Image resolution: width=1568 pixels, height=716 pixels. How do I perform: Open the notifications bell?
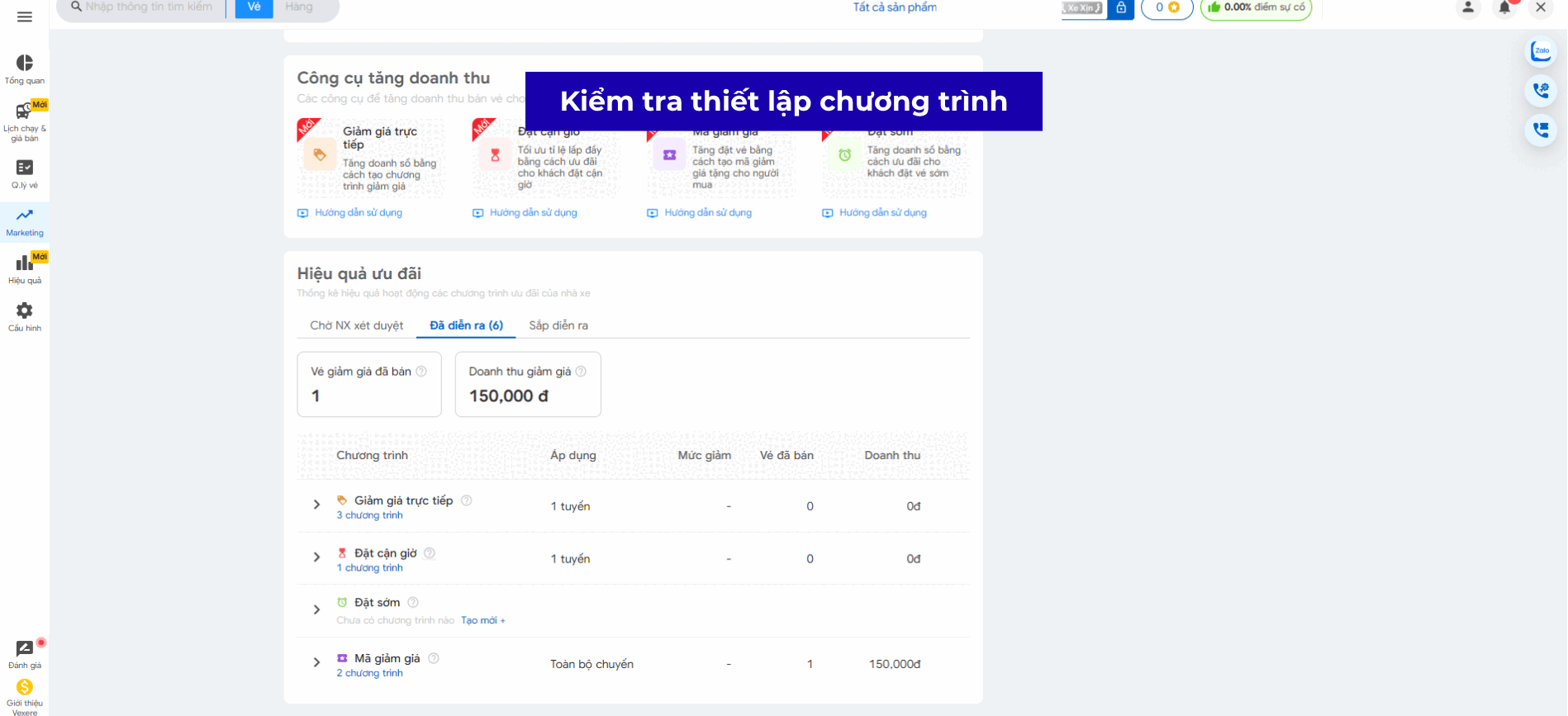[x=1504, y=8]
